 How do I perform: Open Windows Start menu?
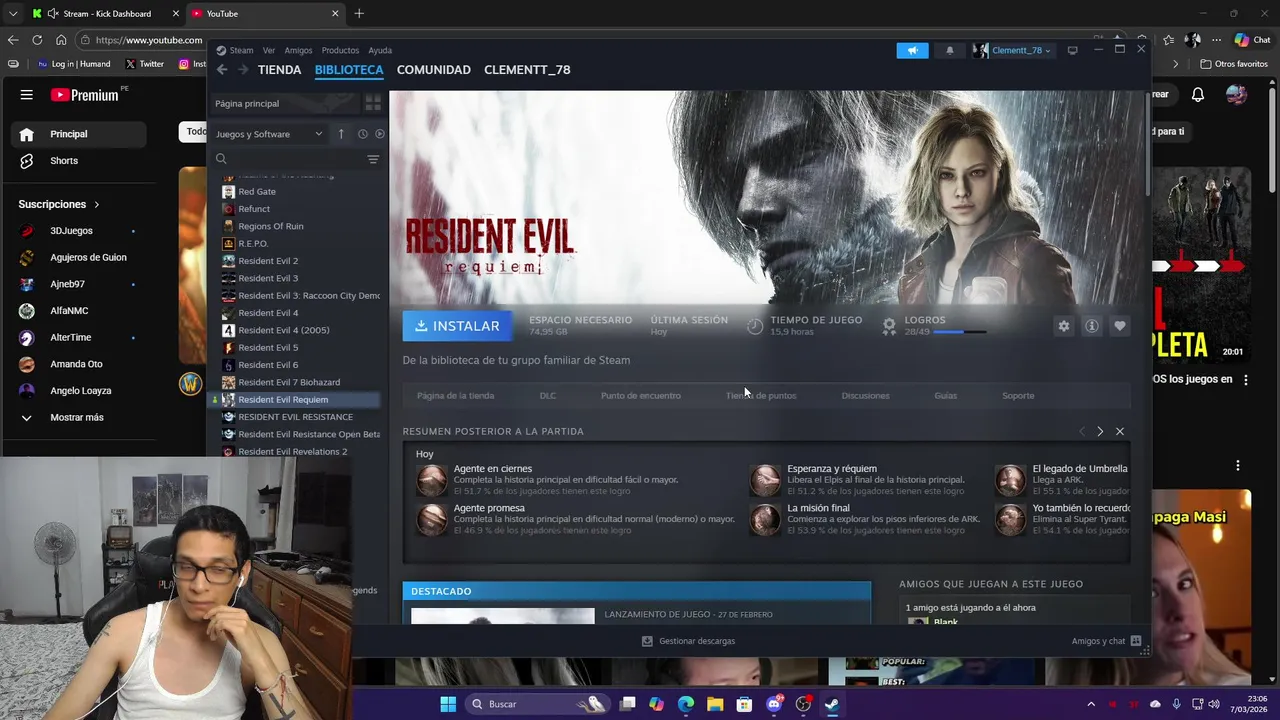(x=448, y=704)
